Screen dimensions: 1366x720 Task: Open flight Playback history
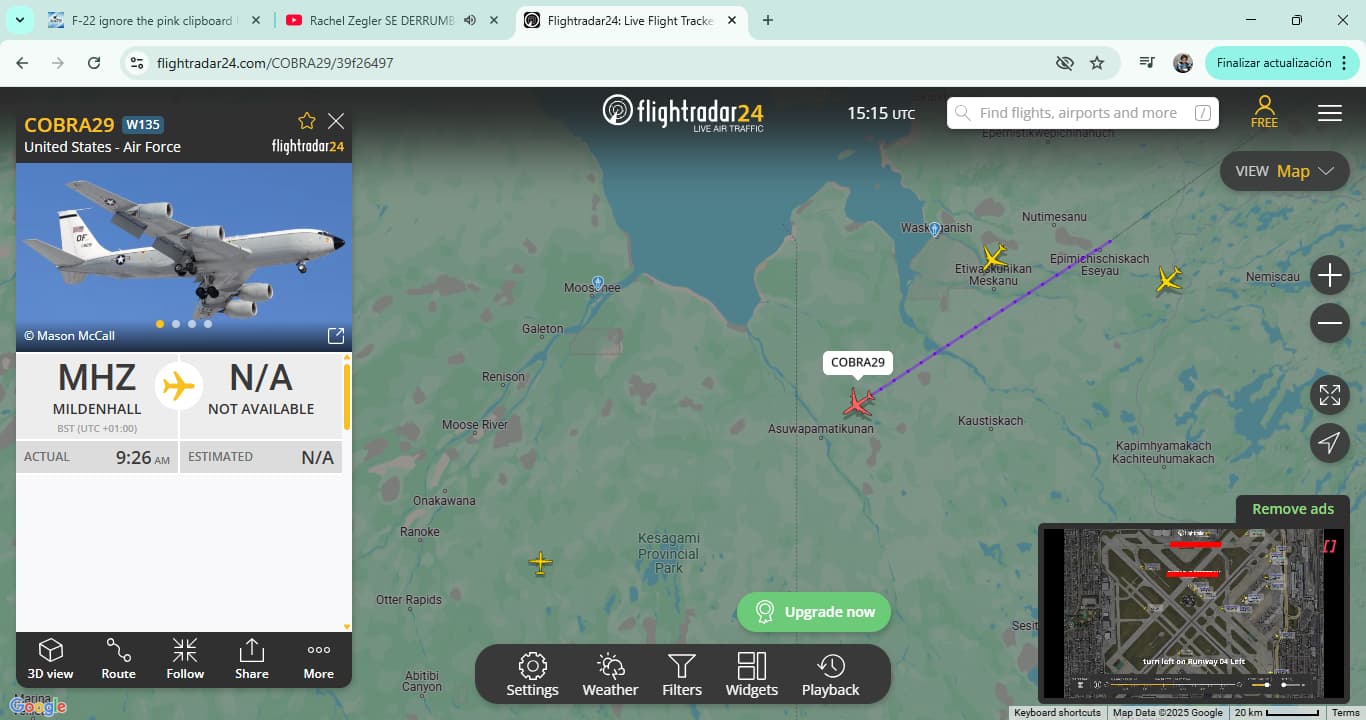[x=830, y=674]
